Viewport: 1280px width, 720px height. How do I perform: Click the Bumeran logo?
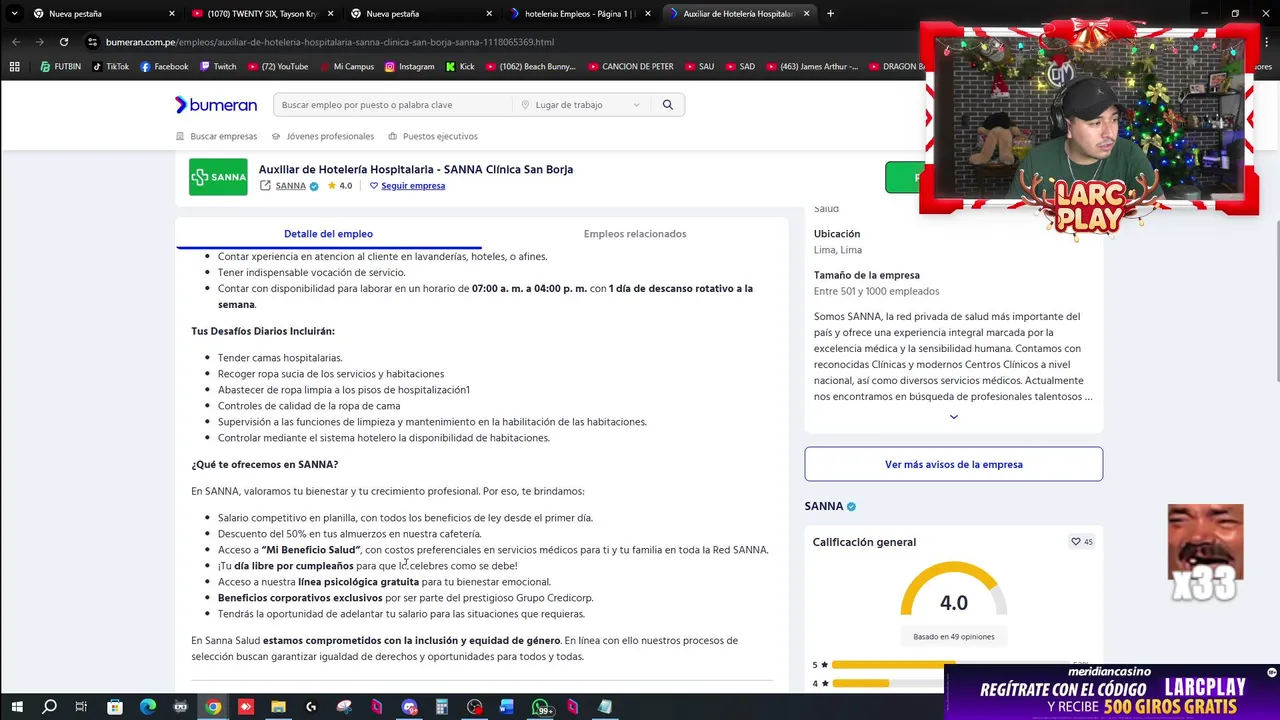click(x=216, y=105)
